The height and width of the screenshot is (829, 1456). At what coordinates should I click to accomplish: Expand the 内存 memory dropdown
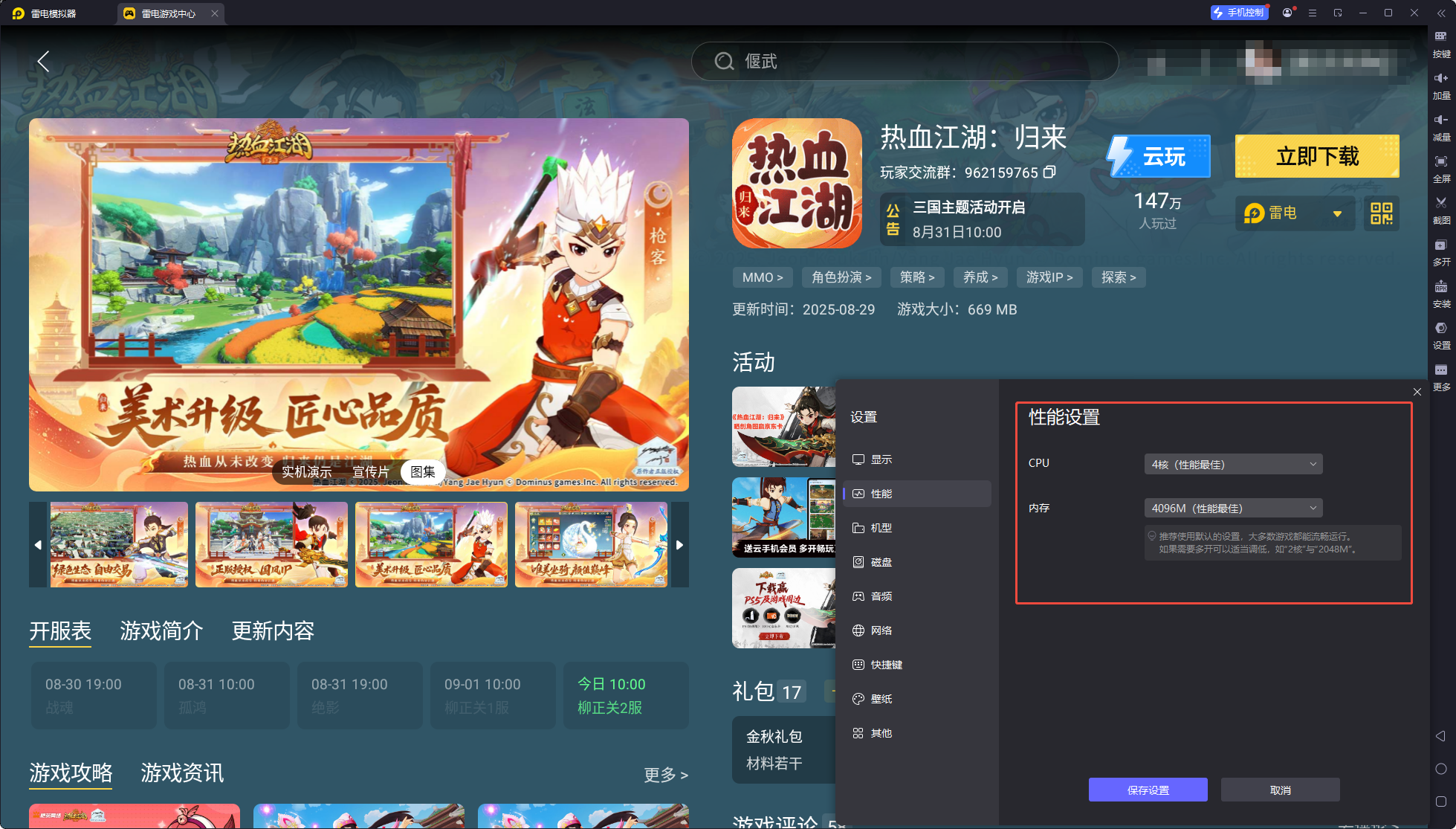point(1233,508)
